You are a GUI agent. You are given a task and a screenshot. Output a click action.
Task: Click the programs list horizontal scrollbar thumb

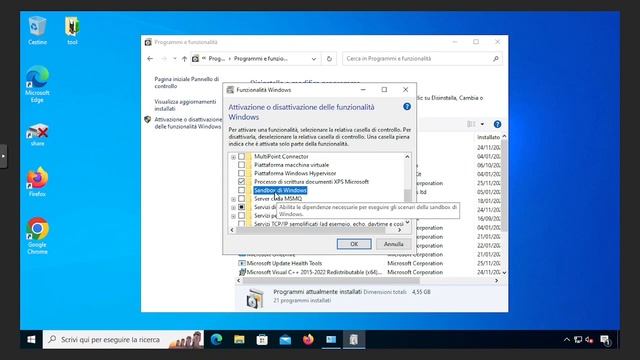(x=331, y=281)
